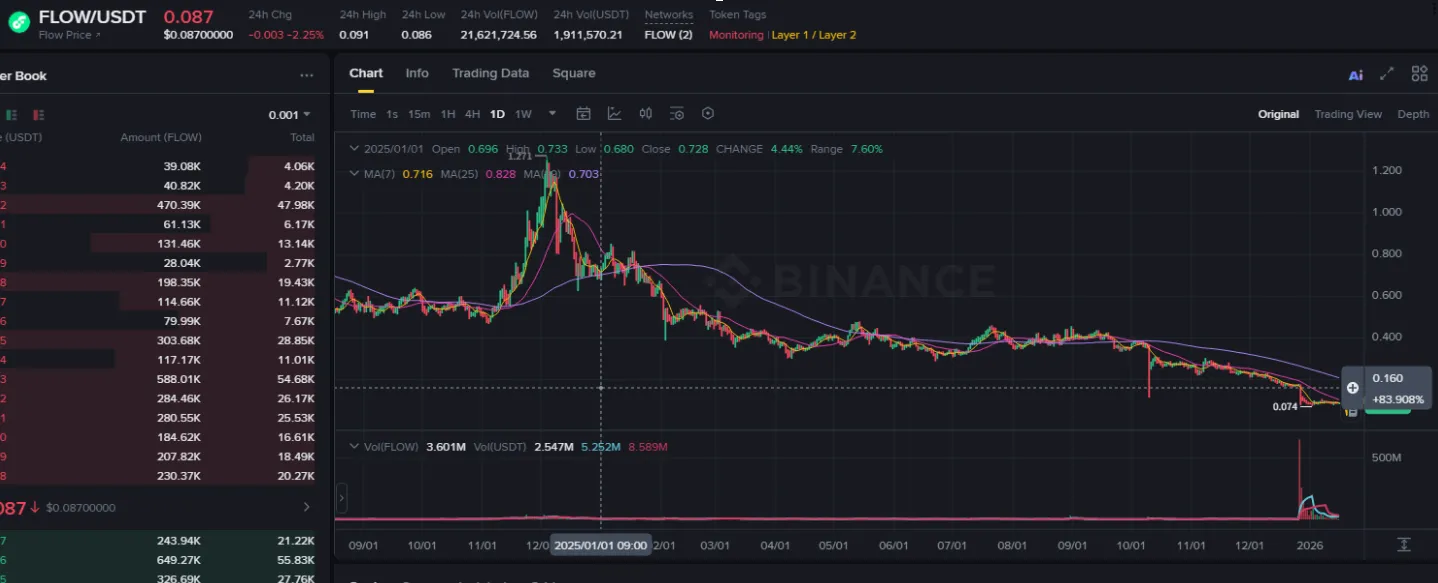Open the Ai chart assistant
1438x583 pixels.
point(1355,74)
